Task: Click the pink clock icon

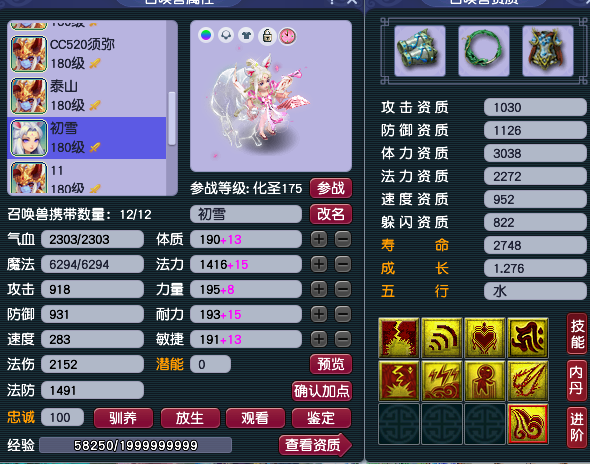Action: pos(287,36)
